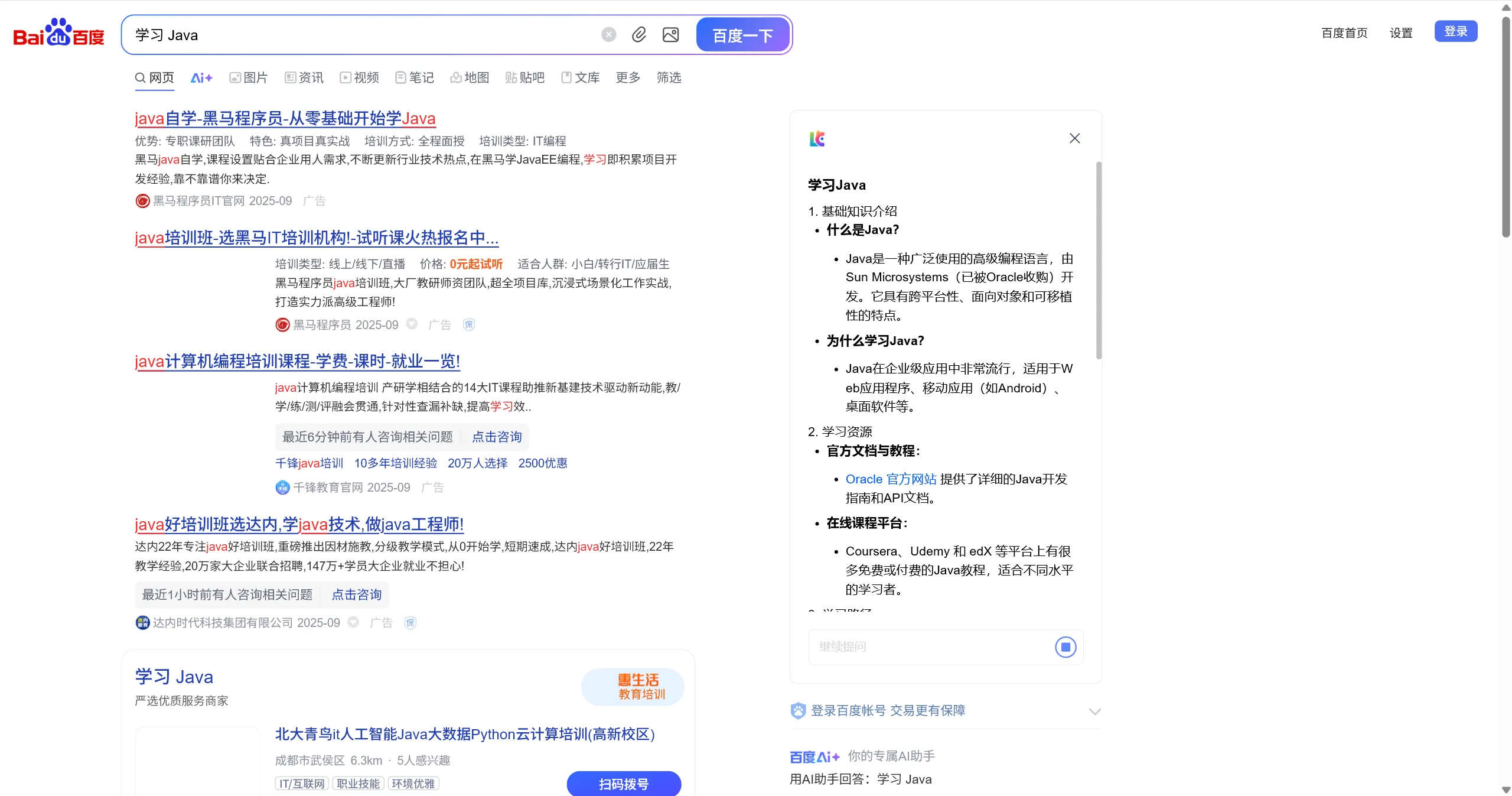This screenshot has height=796, width=1512.
Task: Click the Baidu logo
Action: click(x=58, y=33)
